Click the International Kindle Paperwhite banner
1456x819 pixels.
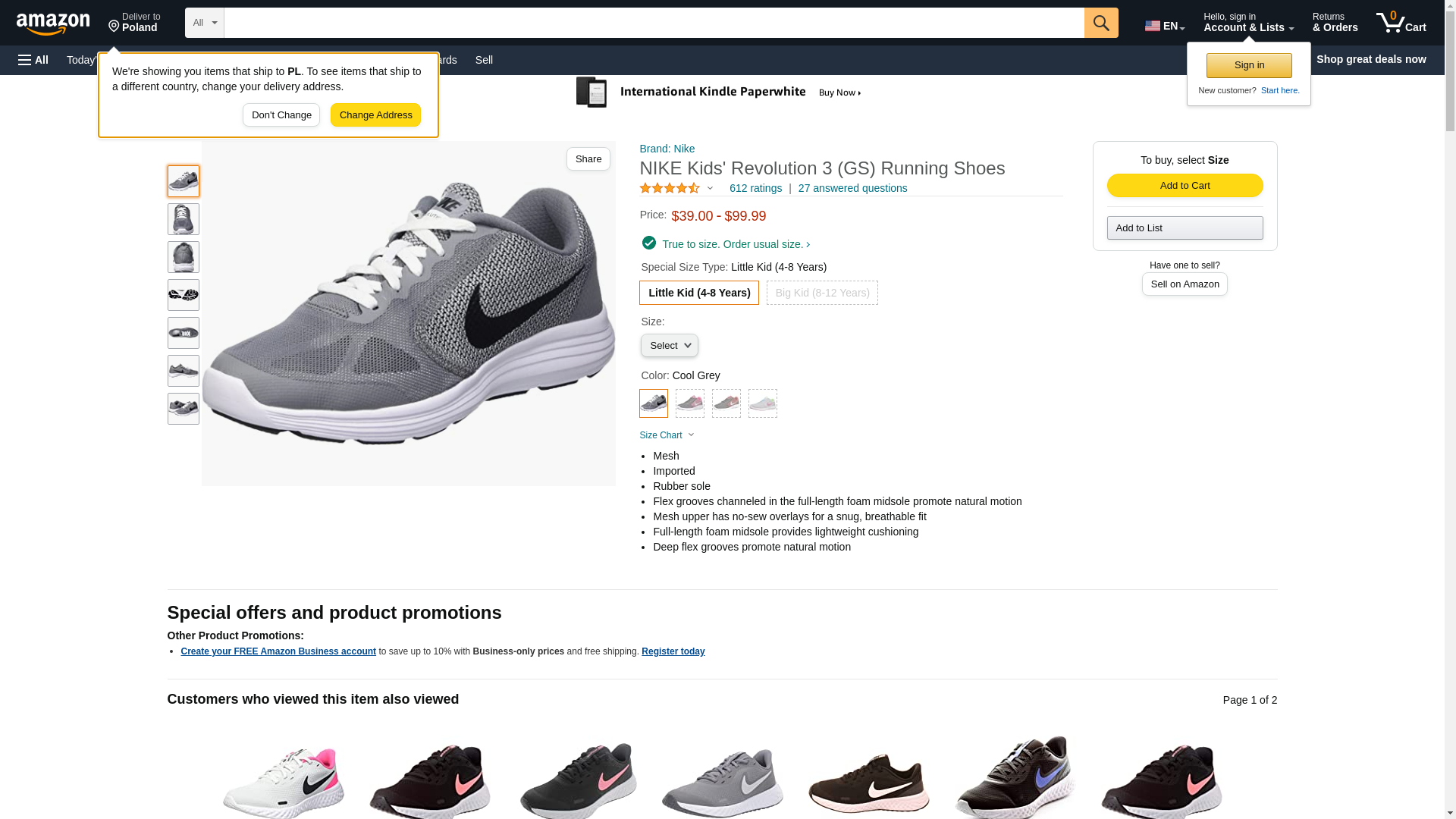(719, 93)
